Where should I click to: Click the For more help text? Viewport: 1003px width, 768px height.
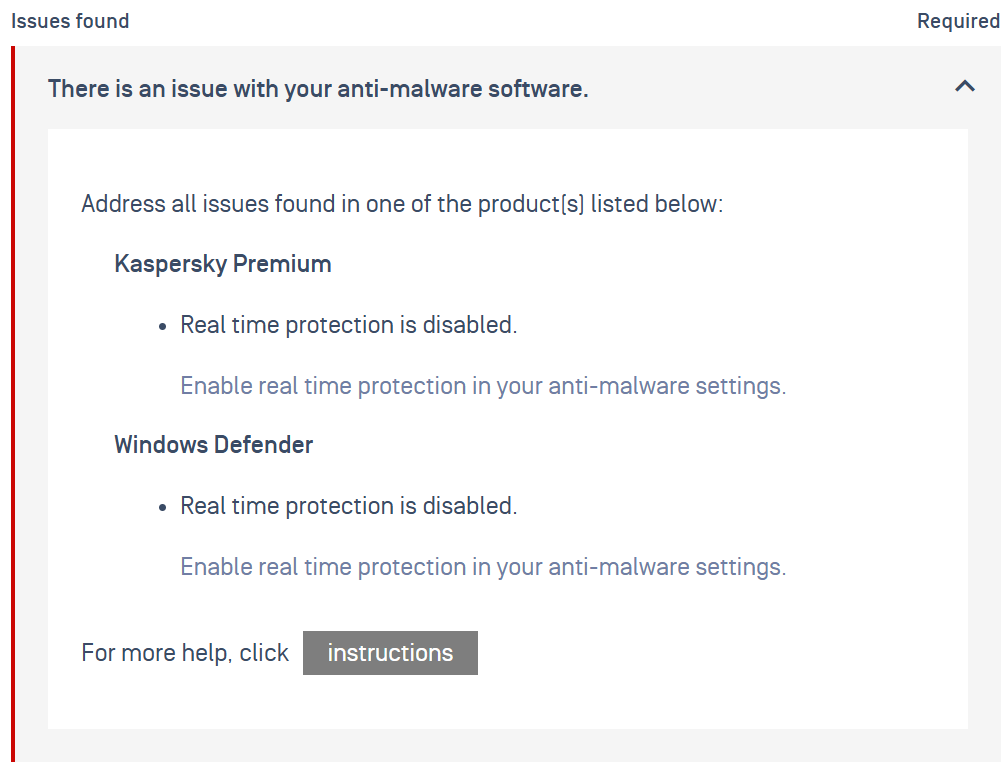tap(185, 653)
